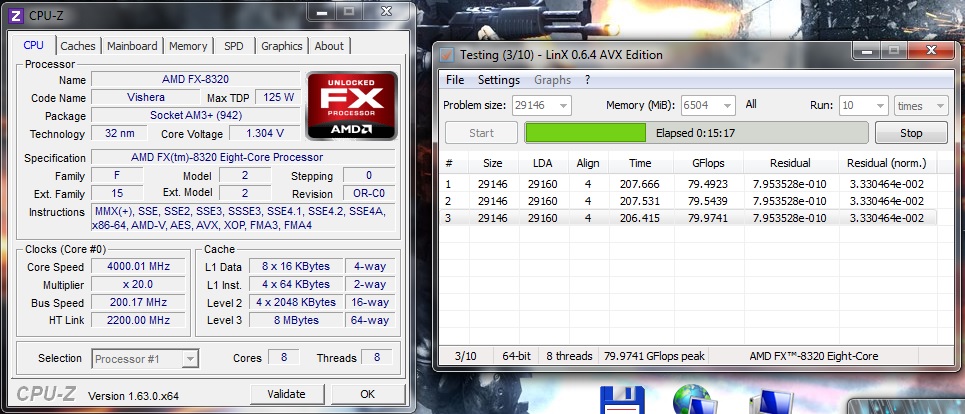Click the 206.415 time value

(640, 218)
